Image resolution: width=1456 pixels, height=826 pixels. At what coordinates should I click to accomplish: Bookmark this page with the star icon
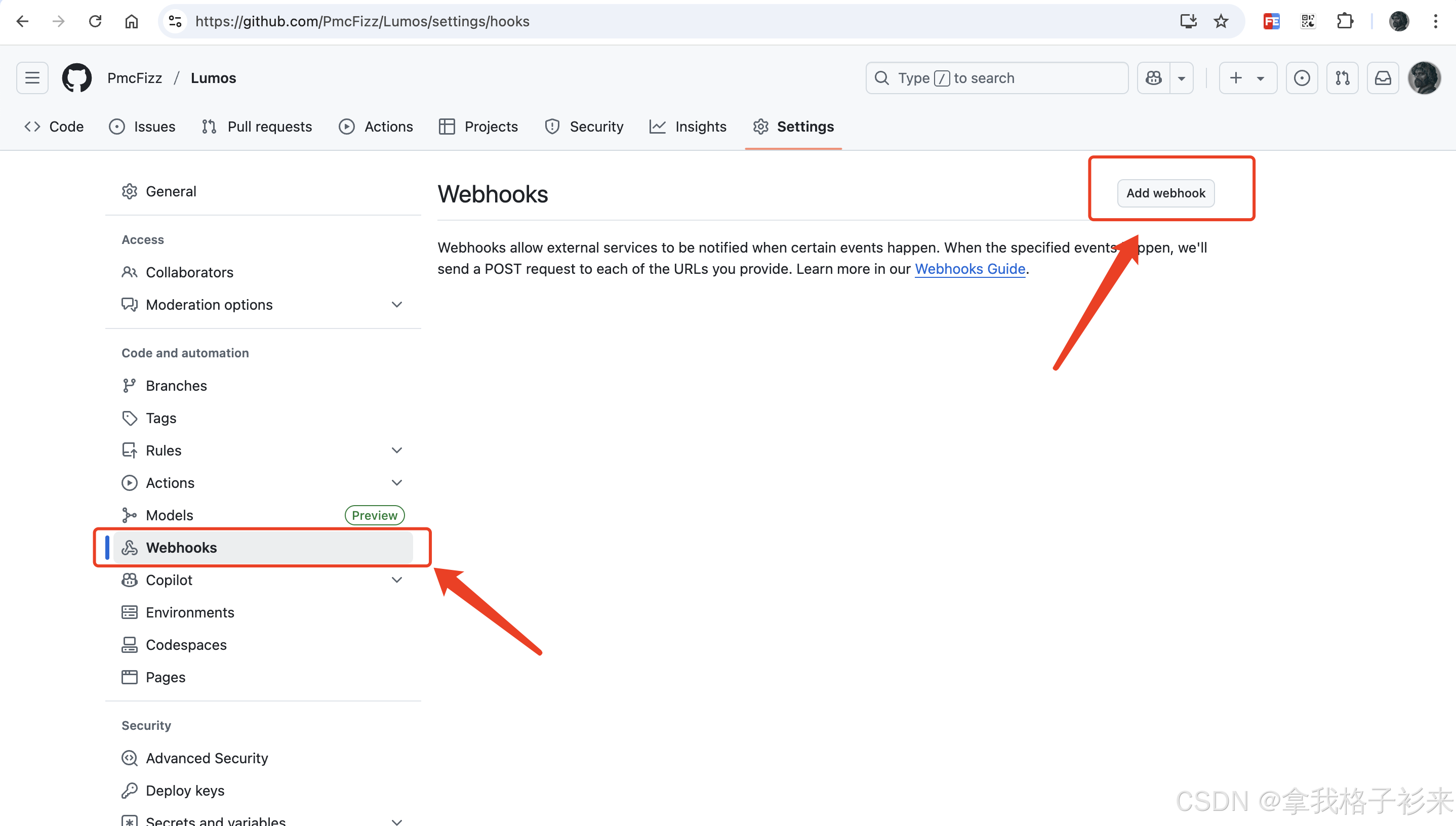1221,22
